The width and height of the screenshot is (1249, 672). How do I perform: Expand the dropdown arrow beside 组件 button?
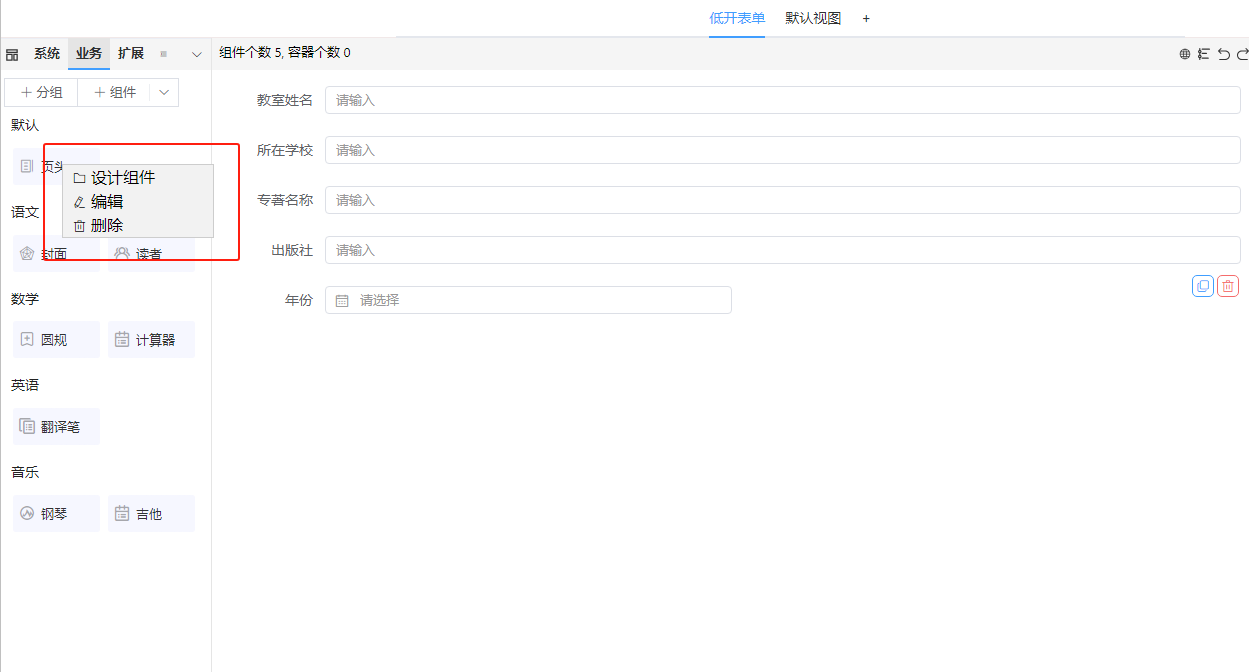pos(164,92)
